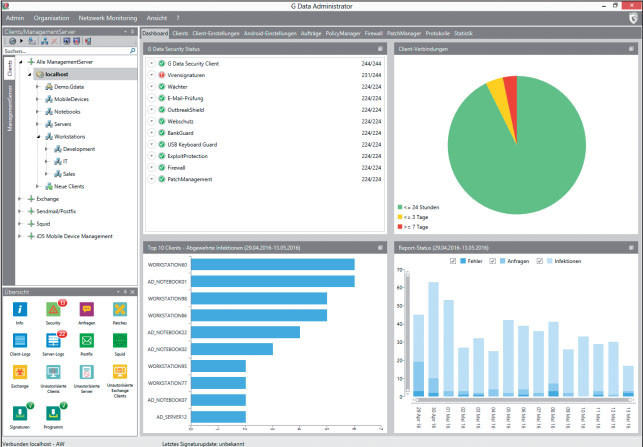The image size is (643, 447).
Task: Open the Organisation menu
Action: tap(51, 18)
